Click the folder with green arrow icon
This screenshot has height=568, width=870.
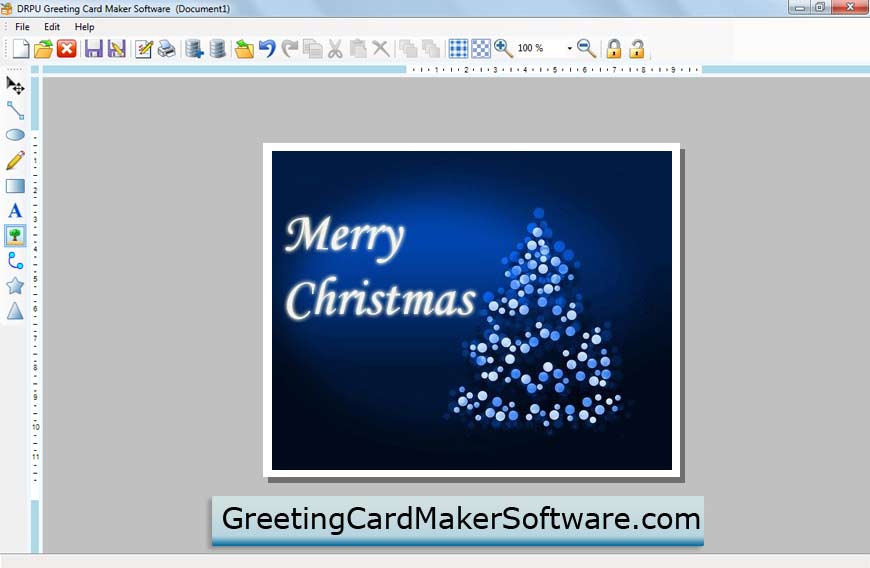[244, 49]
